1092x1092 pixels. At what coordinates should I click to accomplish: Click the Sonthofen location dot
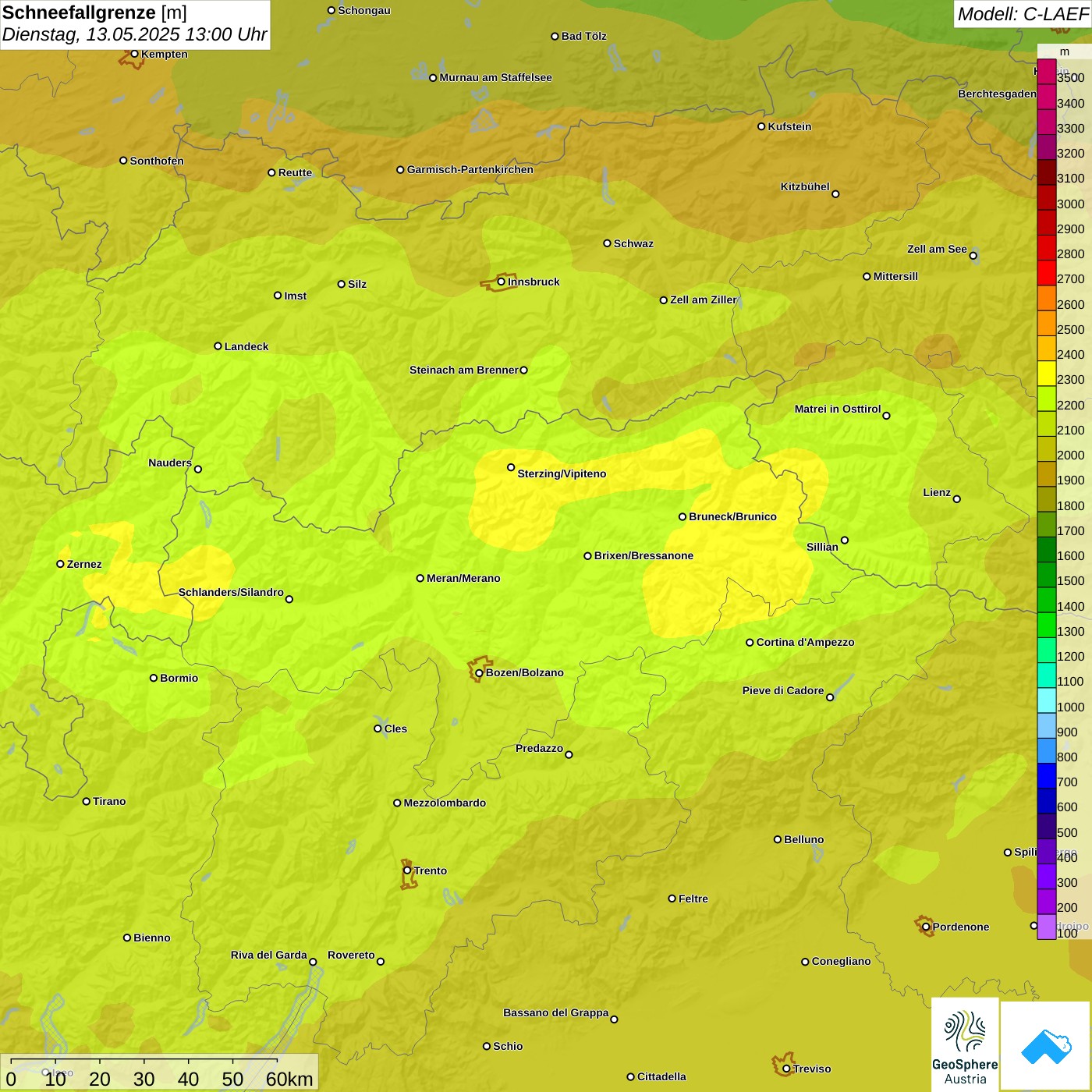123,161
